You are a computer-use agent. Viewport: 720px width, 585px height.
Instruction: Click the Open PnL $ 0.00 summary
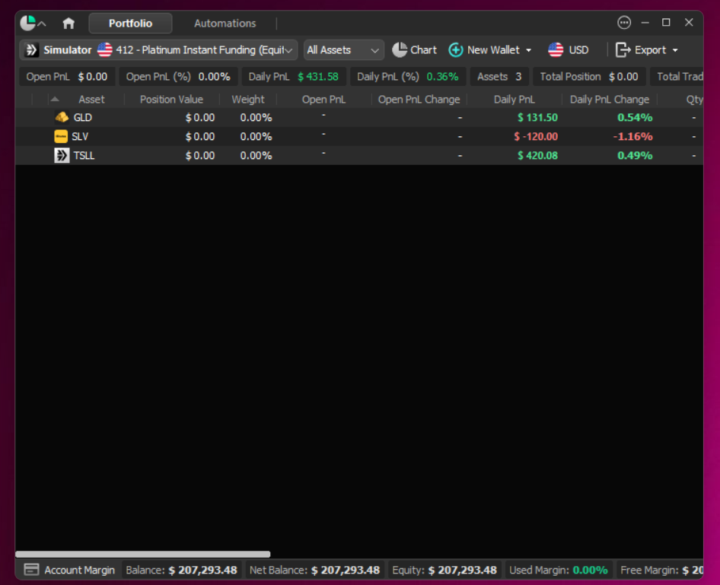pos(67,77)
